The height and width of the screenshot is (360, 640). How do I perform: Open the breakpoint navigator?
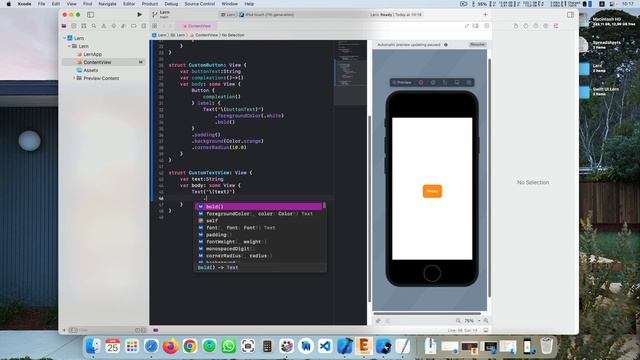click(133, 26)
